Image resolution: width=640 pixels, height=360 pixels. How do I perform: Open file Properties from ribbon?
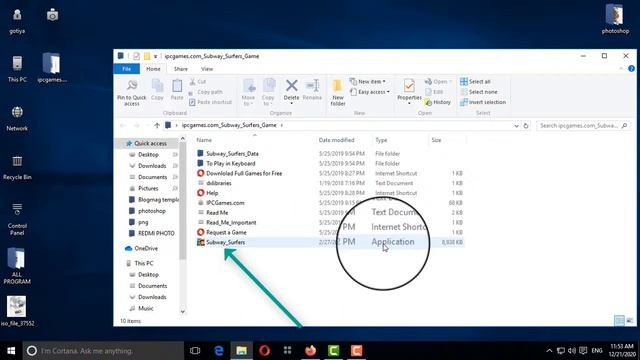pyautogui.click(x=409, y=91)
